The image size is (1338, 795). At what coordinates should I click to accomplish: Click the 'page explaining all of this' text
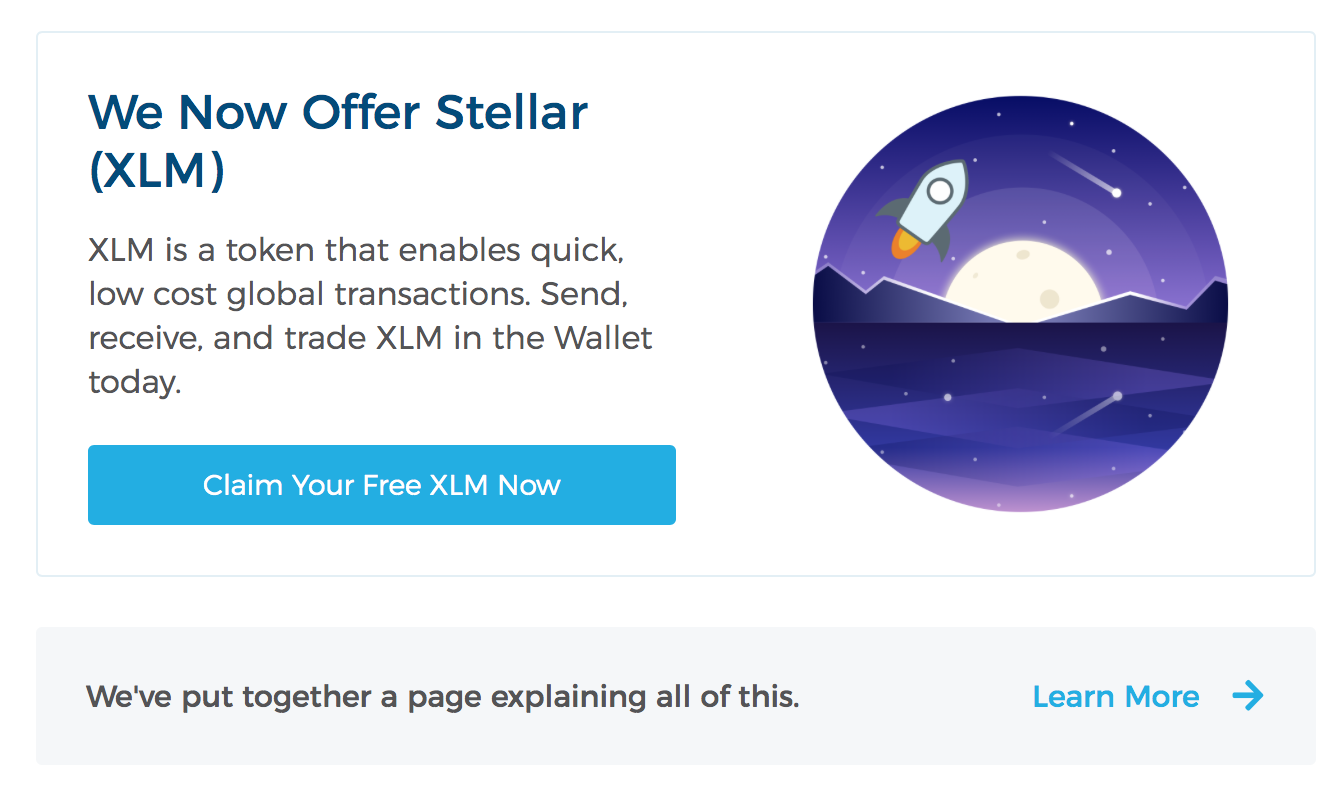coord(602,696)
